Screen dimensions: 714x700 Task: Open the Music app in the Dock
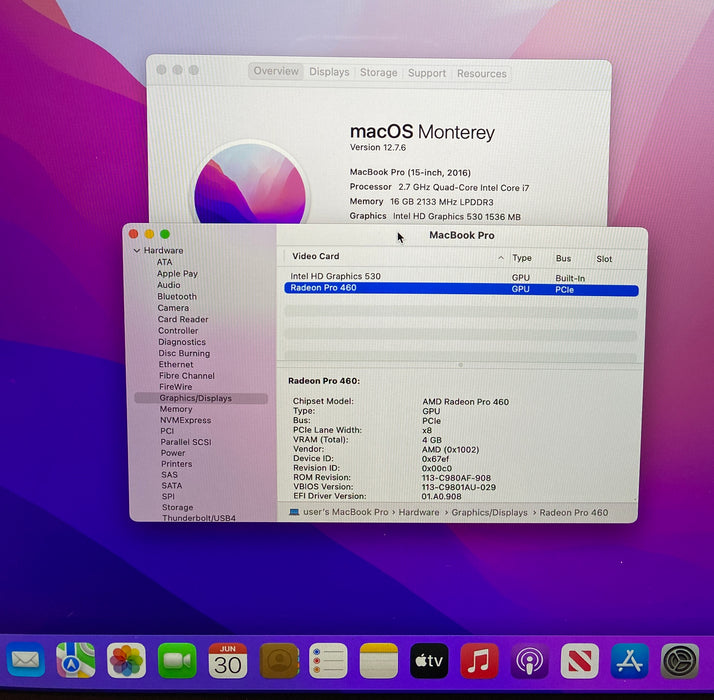[479, 660]
